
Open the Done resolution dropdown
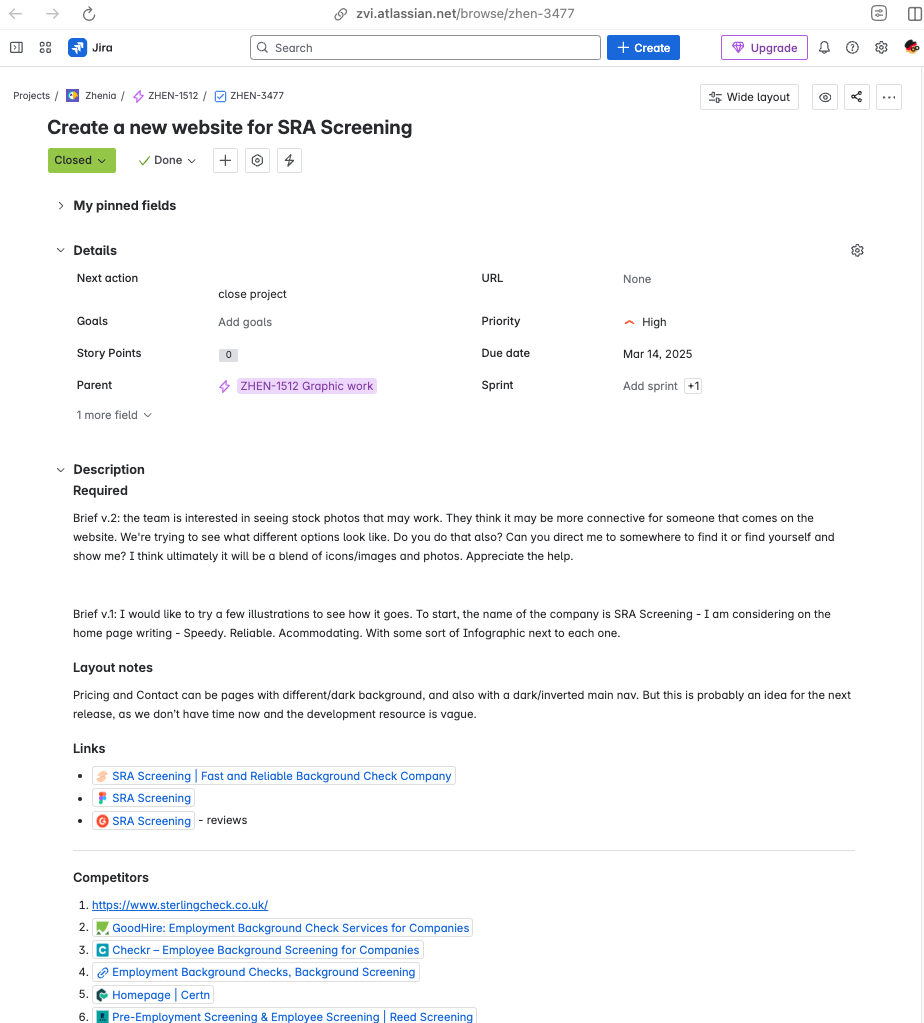click(x=167, y=160)
